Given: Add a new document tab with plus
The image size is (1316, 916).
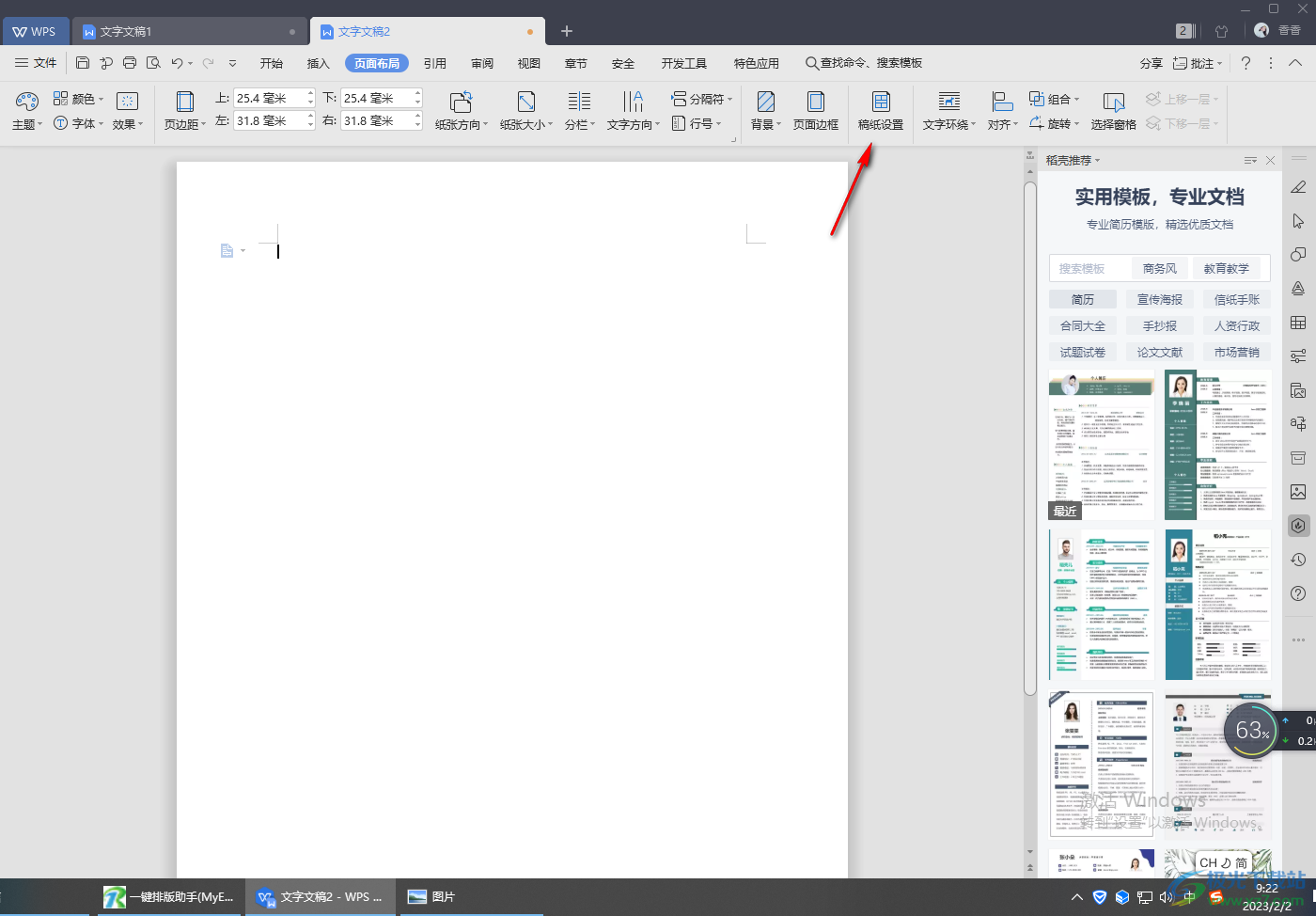Looking at the screenshot, I should [567, 31].
